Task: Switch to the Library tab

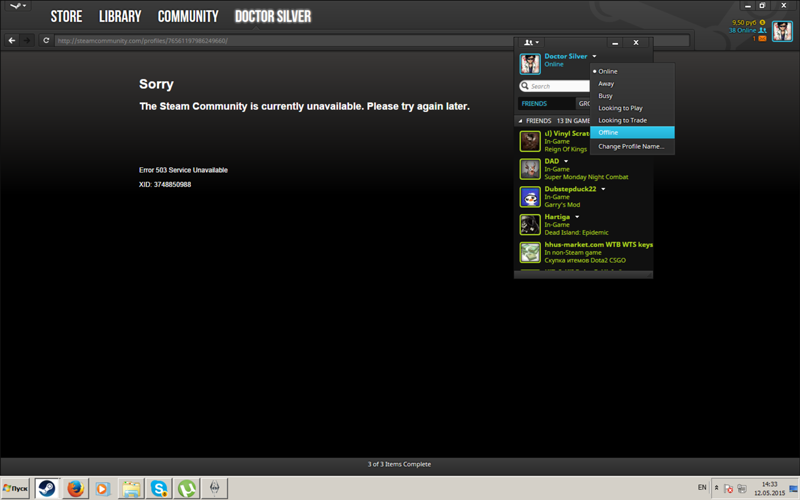Action: pyautogui.click(x=120, y=16)
